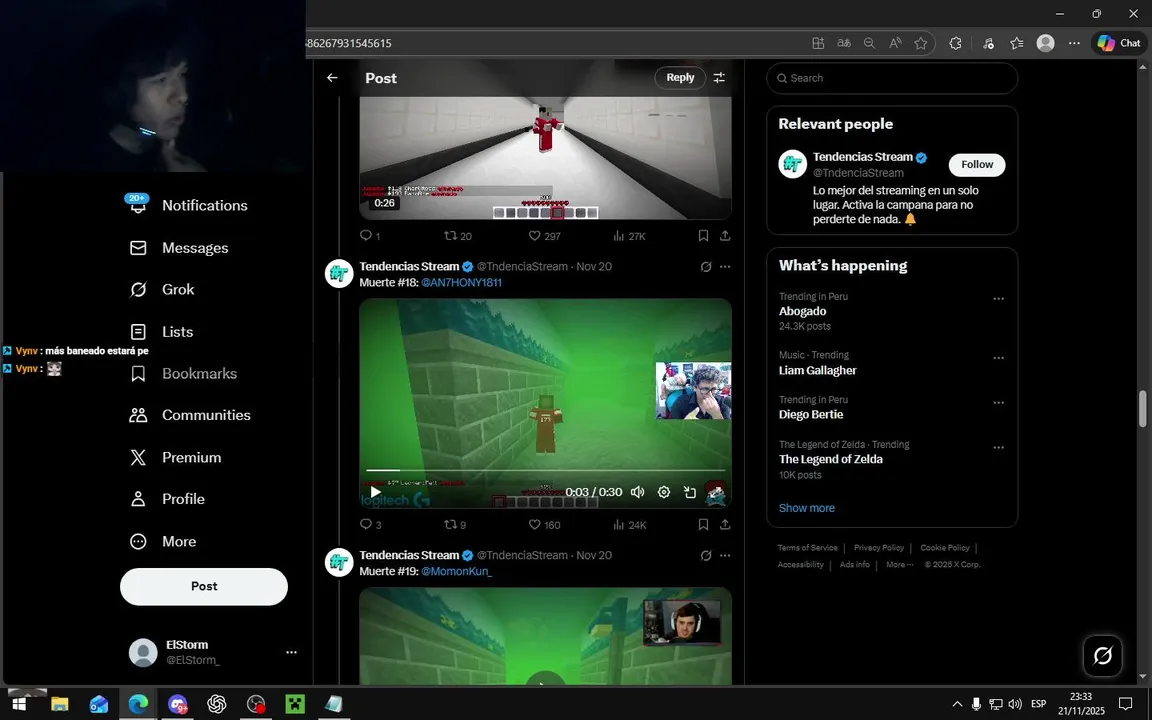Seek on the Muerte #18 video progress bar

coord(545,470)
